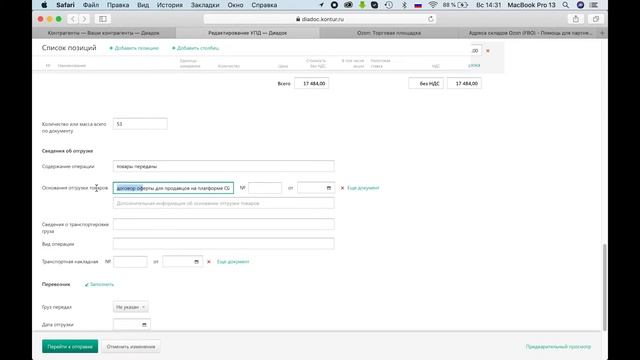640x360 pixels.
Task: Enter Основание отгрузки document number field
Action: pyautogui.click(x=264, y=188)
